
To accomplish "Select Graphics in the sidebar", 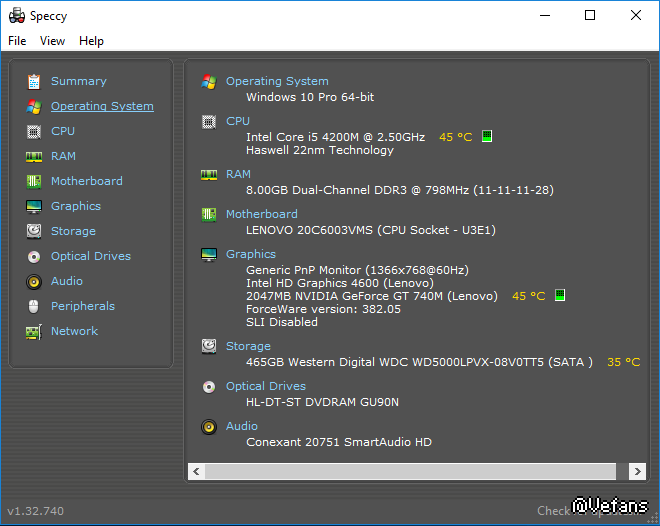I will click(76, 206).
